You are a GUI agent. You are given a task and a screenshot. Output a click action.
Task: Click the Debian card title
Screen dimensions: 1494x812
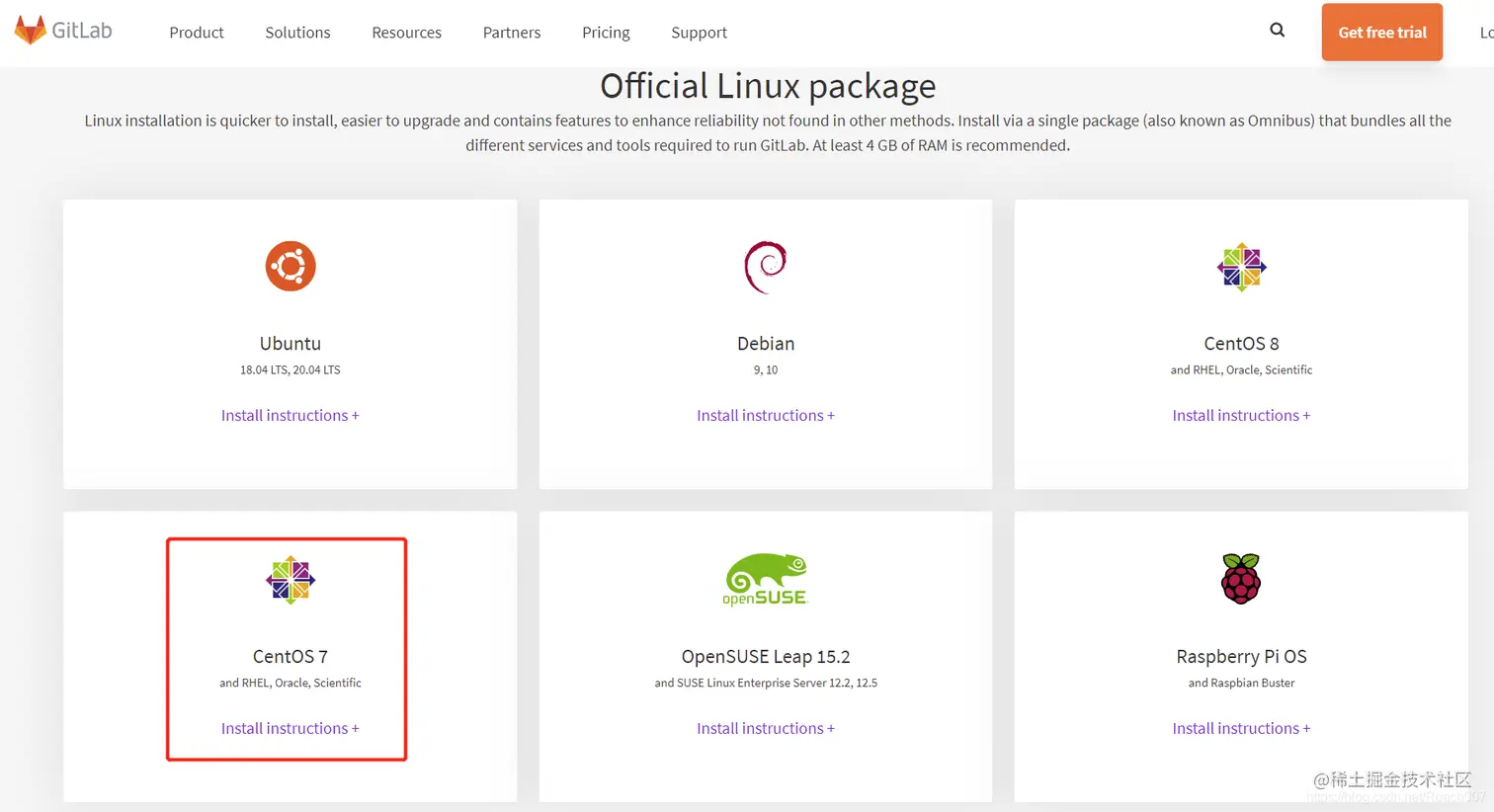point(766,344)
